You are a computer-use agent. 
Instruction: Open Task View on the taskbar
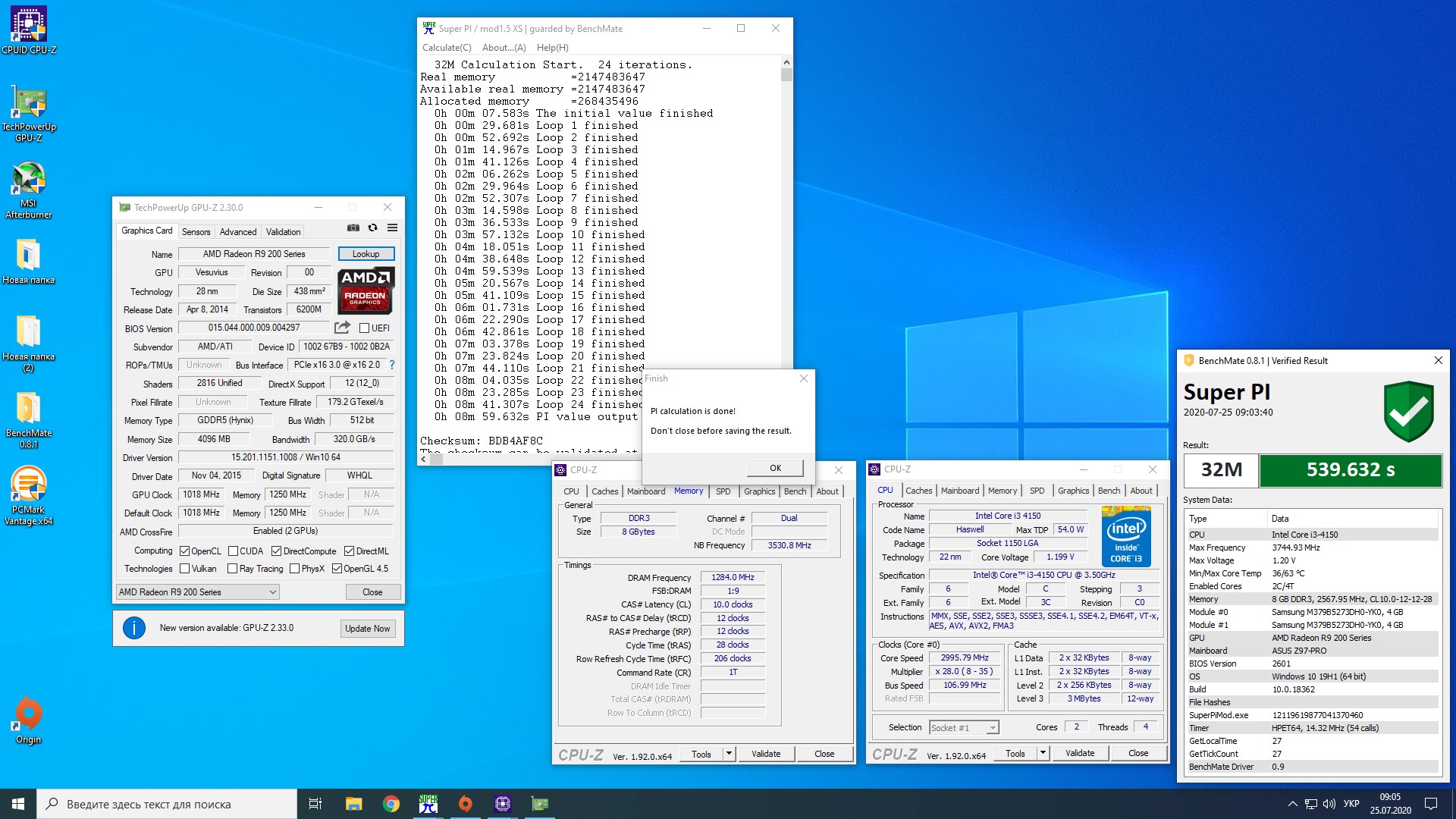pyautogui.click(x=315, y=804)
